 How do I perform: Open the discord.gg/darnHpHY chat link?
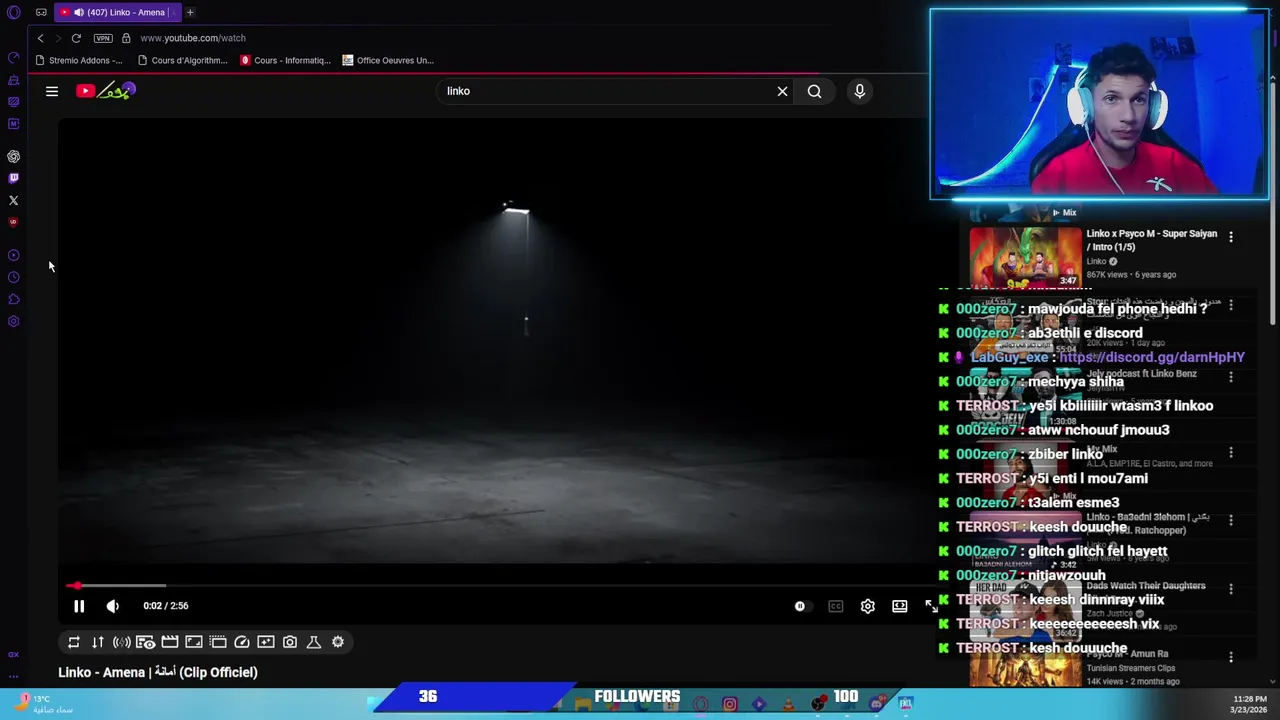(1152, 357)
